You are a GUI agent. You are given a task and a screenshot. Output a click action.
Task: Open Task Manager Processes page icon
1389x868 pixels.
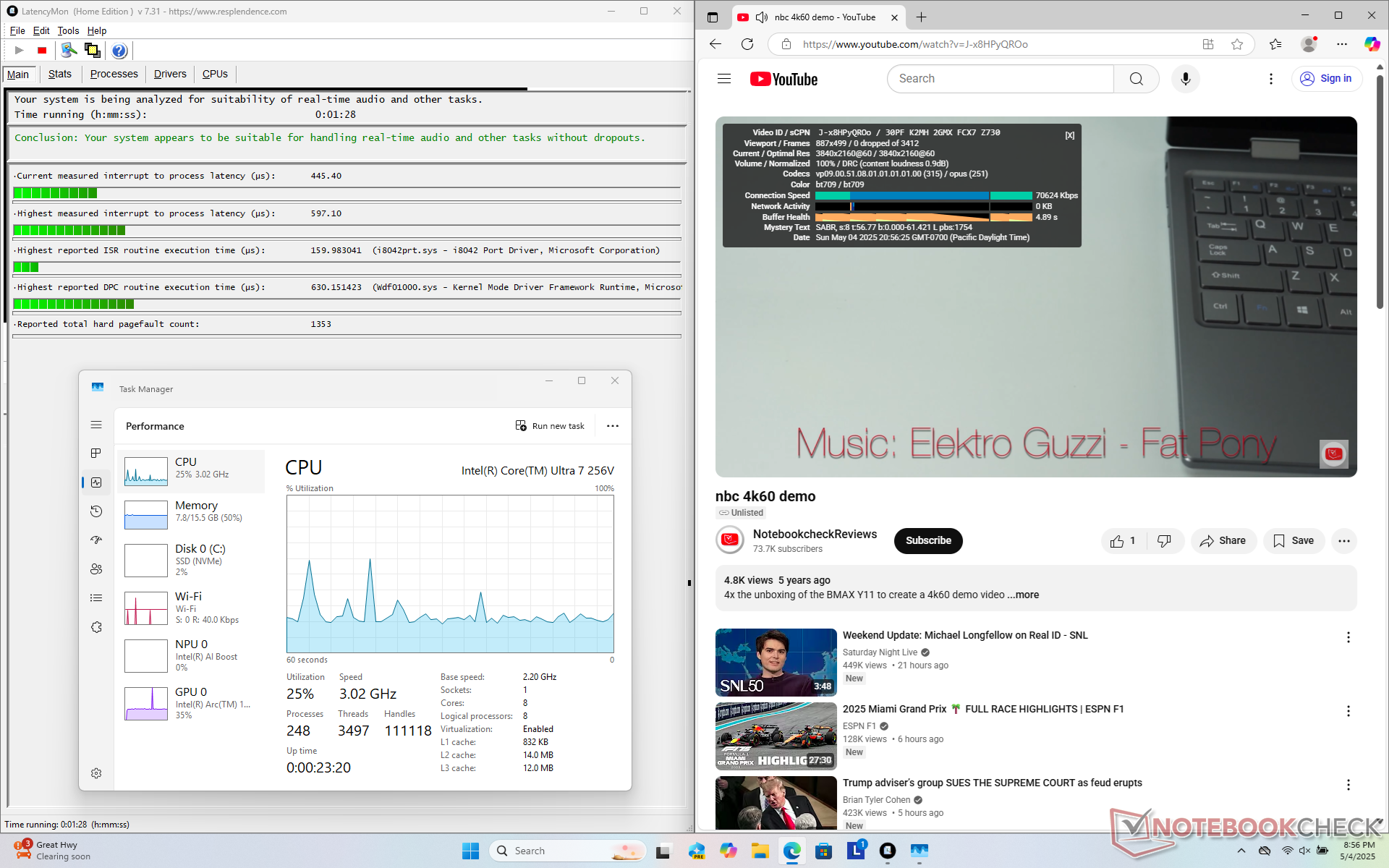[96, 453]
